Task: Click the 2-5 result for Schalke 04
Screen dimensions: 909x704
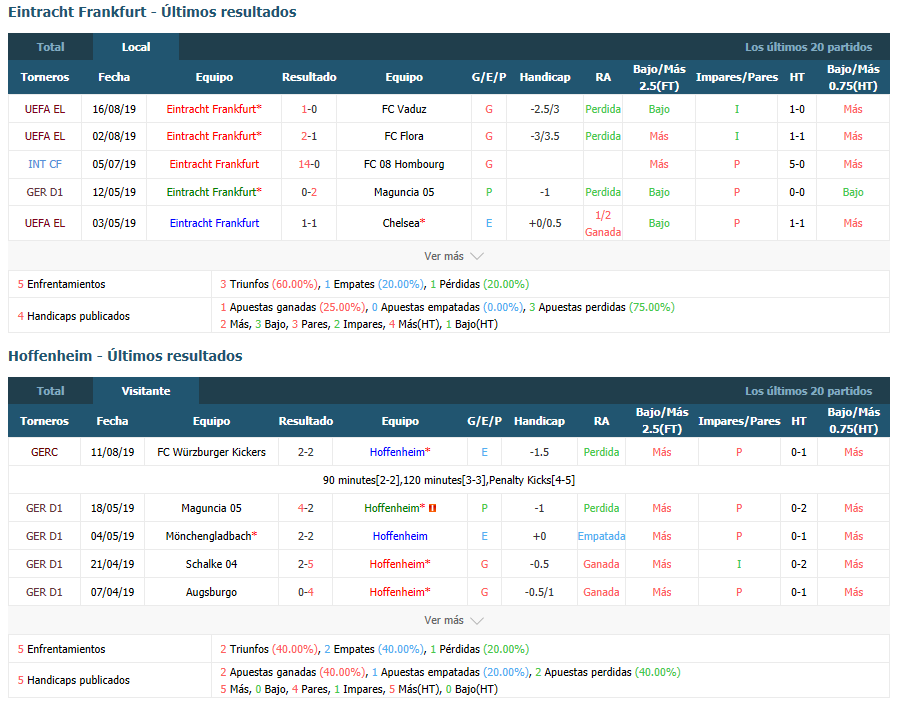Action: click(x=306, y=564)
